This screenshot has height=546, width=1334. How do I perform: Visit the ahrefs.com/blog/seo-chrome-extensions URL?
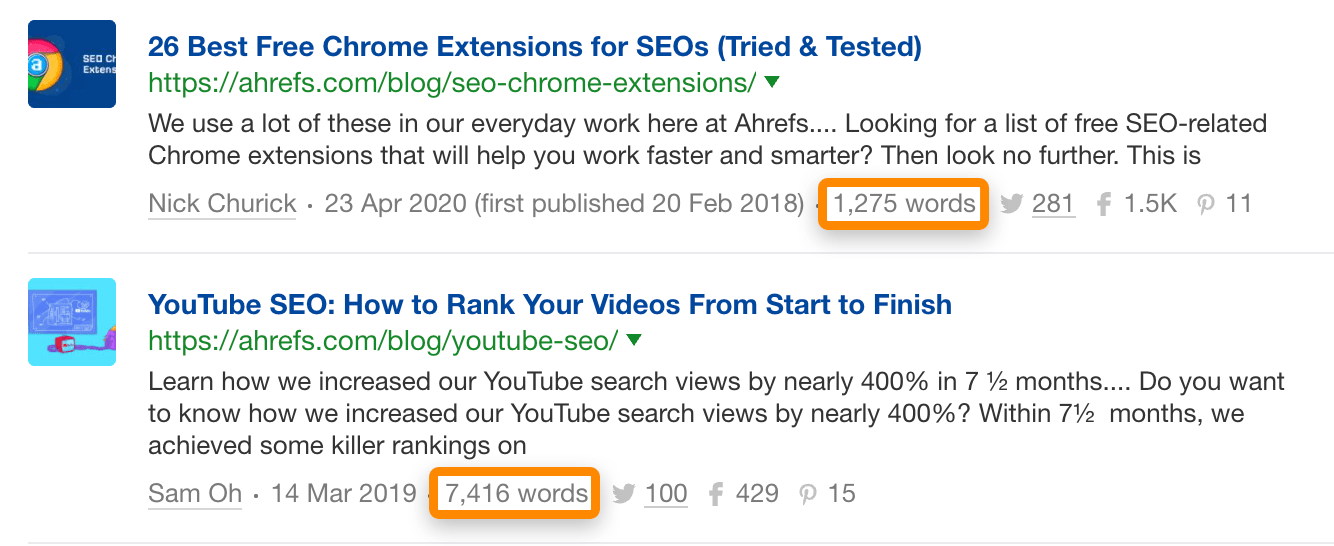click(x=451, y=82)
